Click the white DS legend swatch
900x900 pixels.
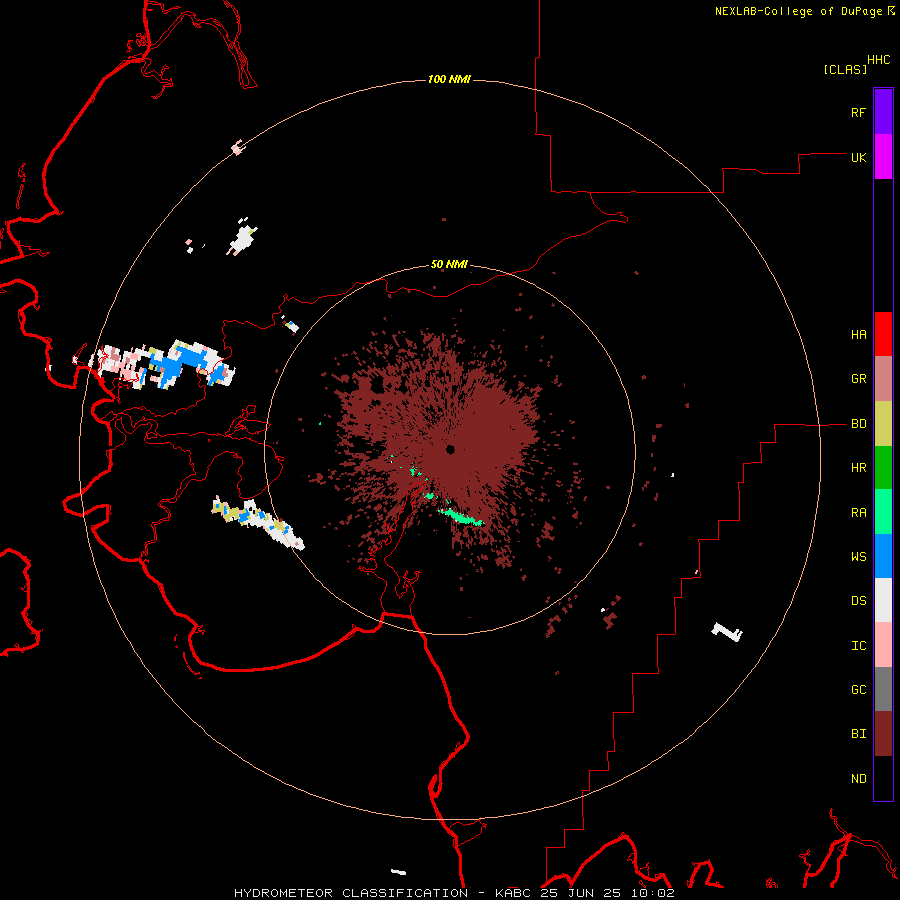point(883,600)
